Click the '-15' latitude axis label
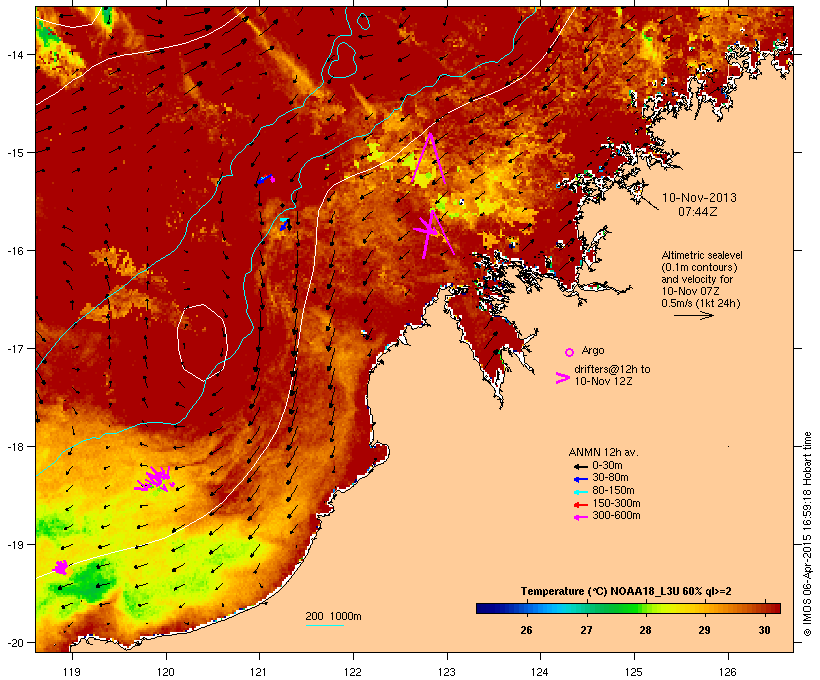 [14, 153]
